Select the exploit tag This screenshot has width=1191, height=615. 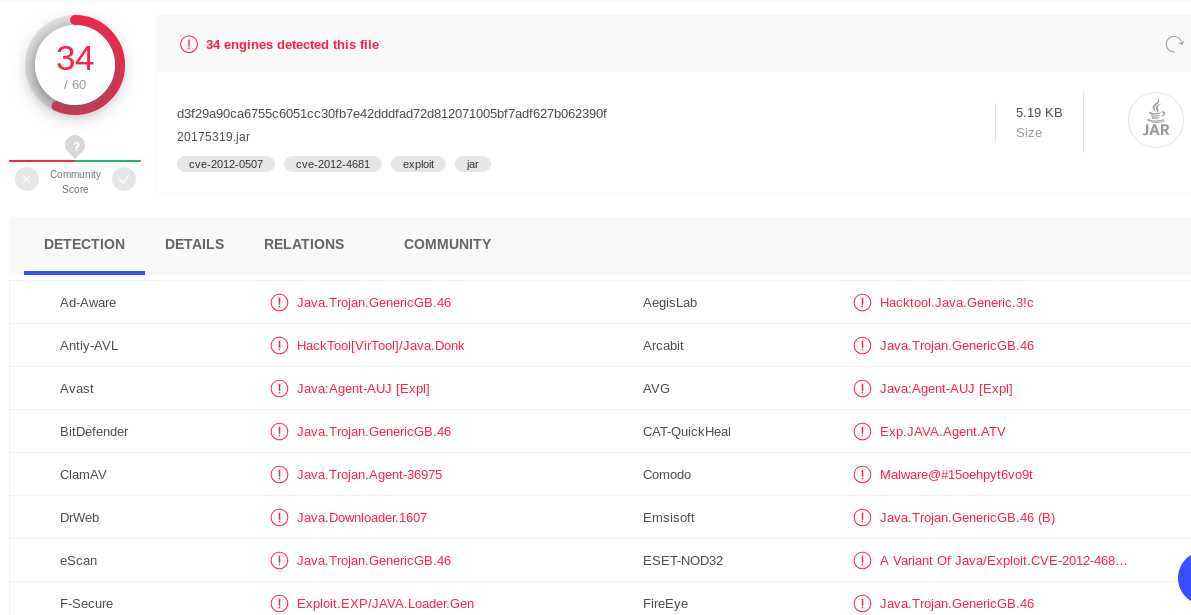[x=419, y=164]
